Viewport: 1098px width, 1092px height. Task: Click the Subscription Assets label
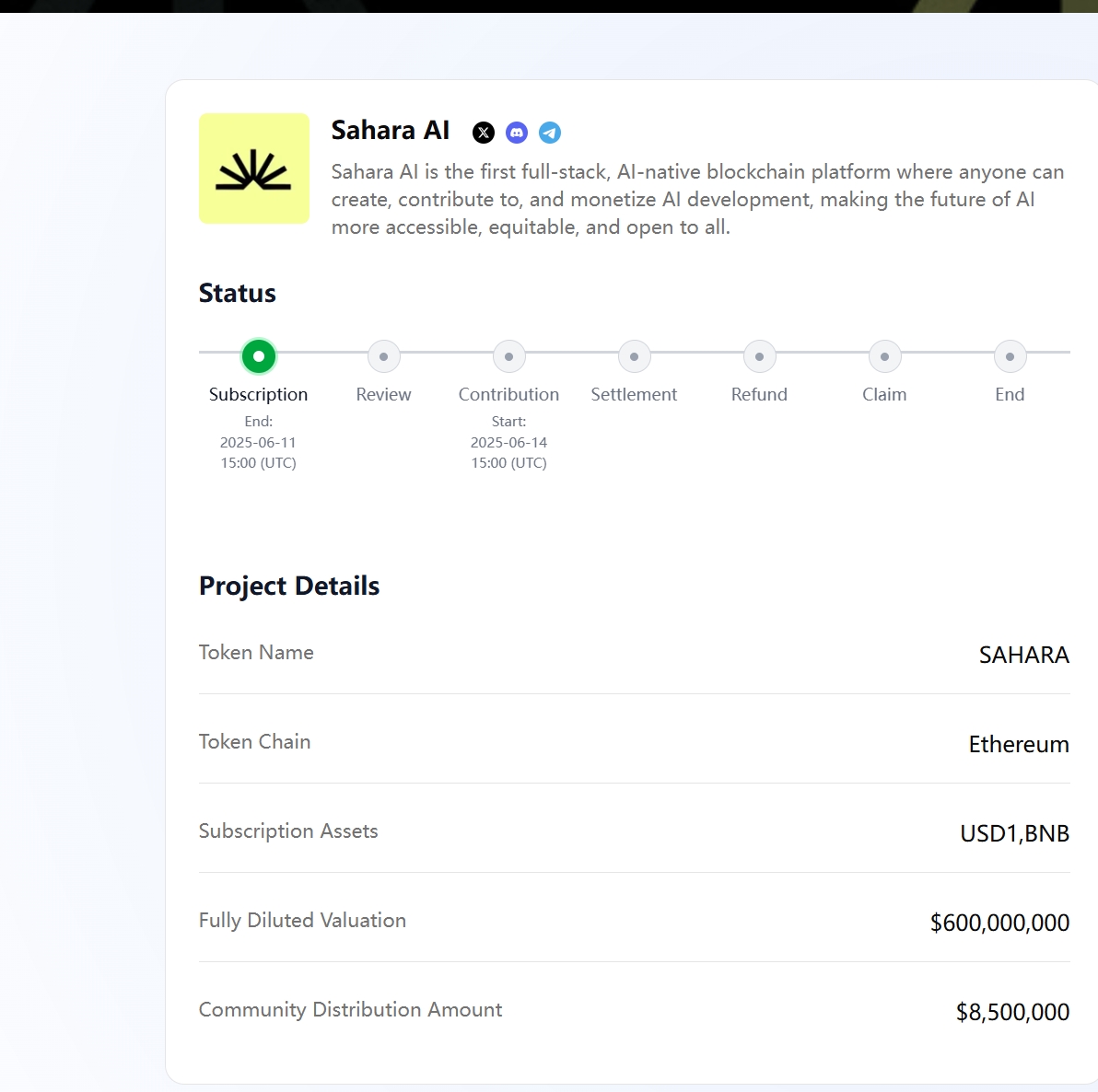[x=288, y=831]
